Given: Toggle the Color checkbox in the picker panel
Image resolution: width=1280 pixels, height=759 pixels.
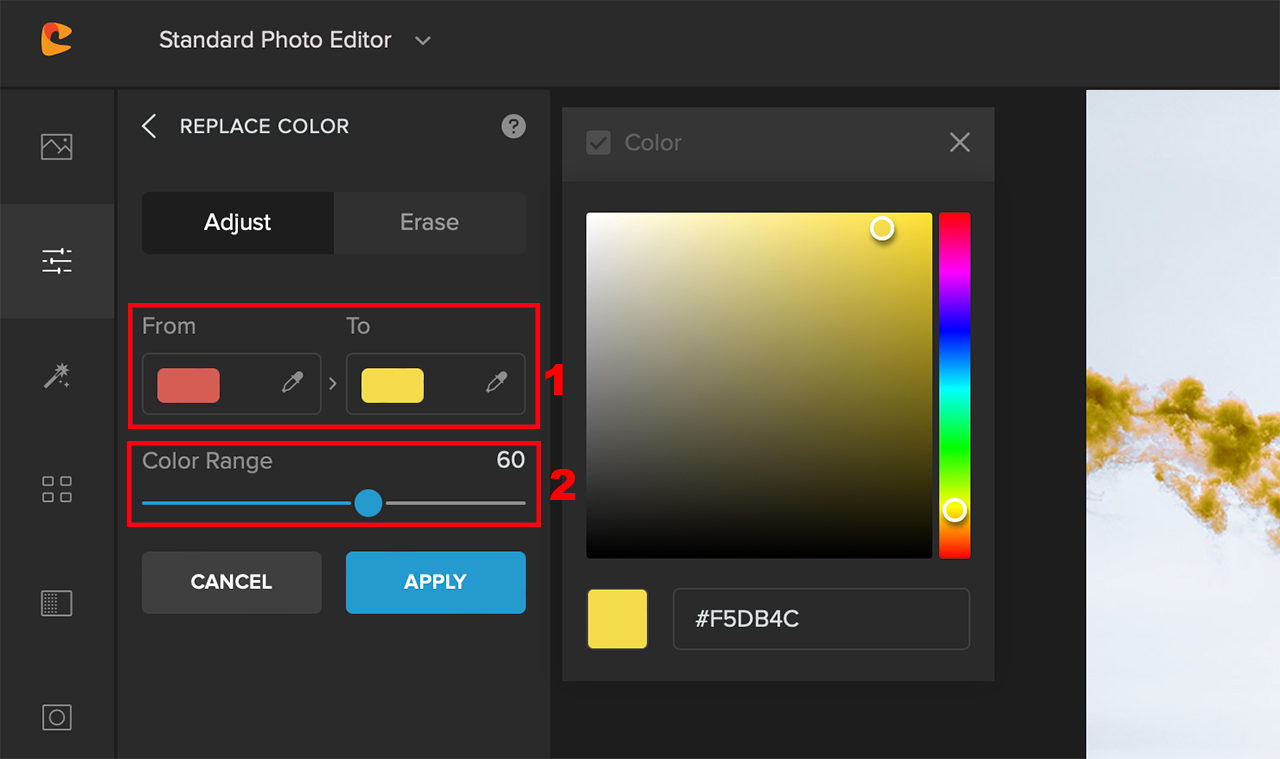Looking at the screenshot, I should (598, 143).
